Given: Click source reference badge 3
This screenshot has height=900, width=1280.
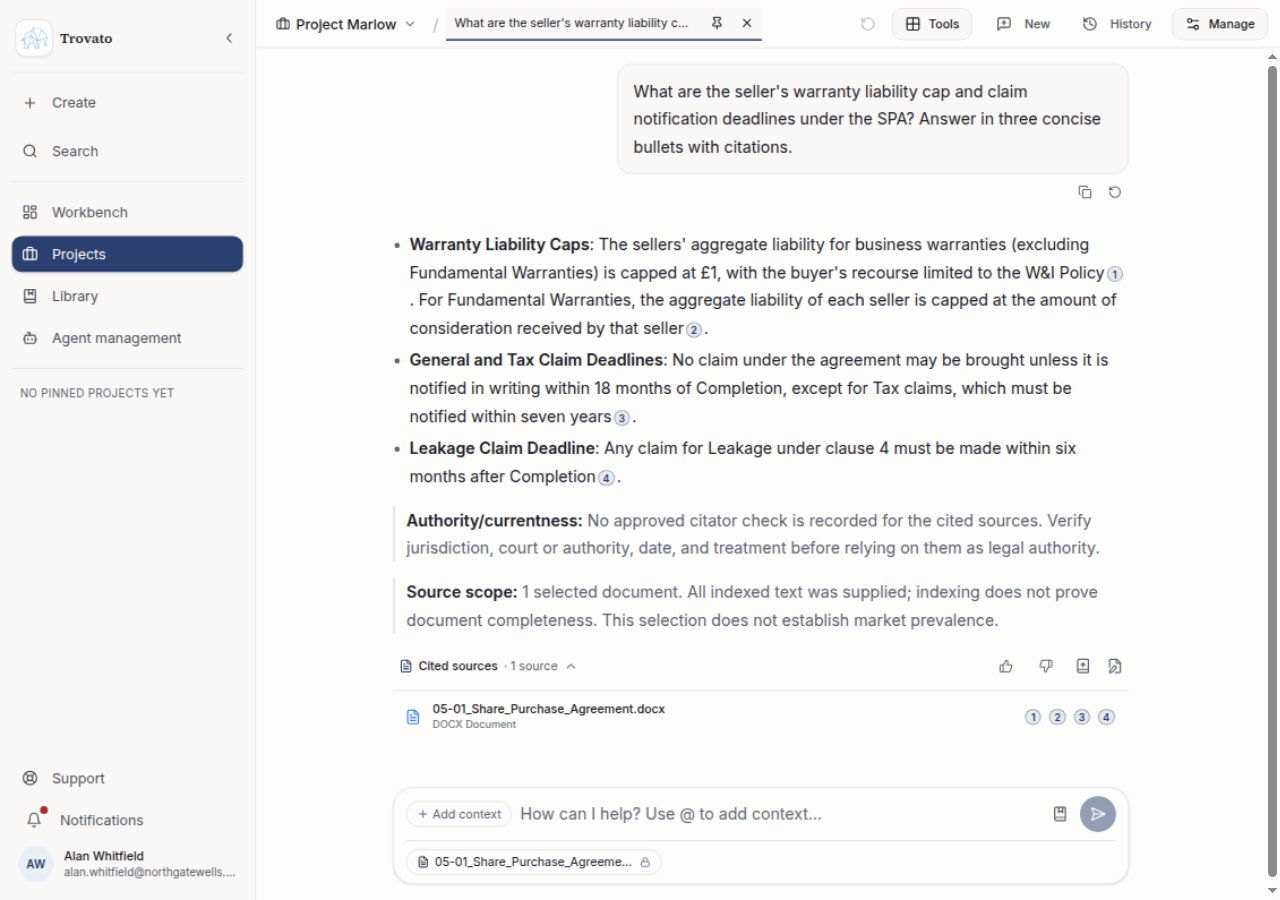Looking at the screenshot, I should pyautogui.click(x=1082, y=717).
